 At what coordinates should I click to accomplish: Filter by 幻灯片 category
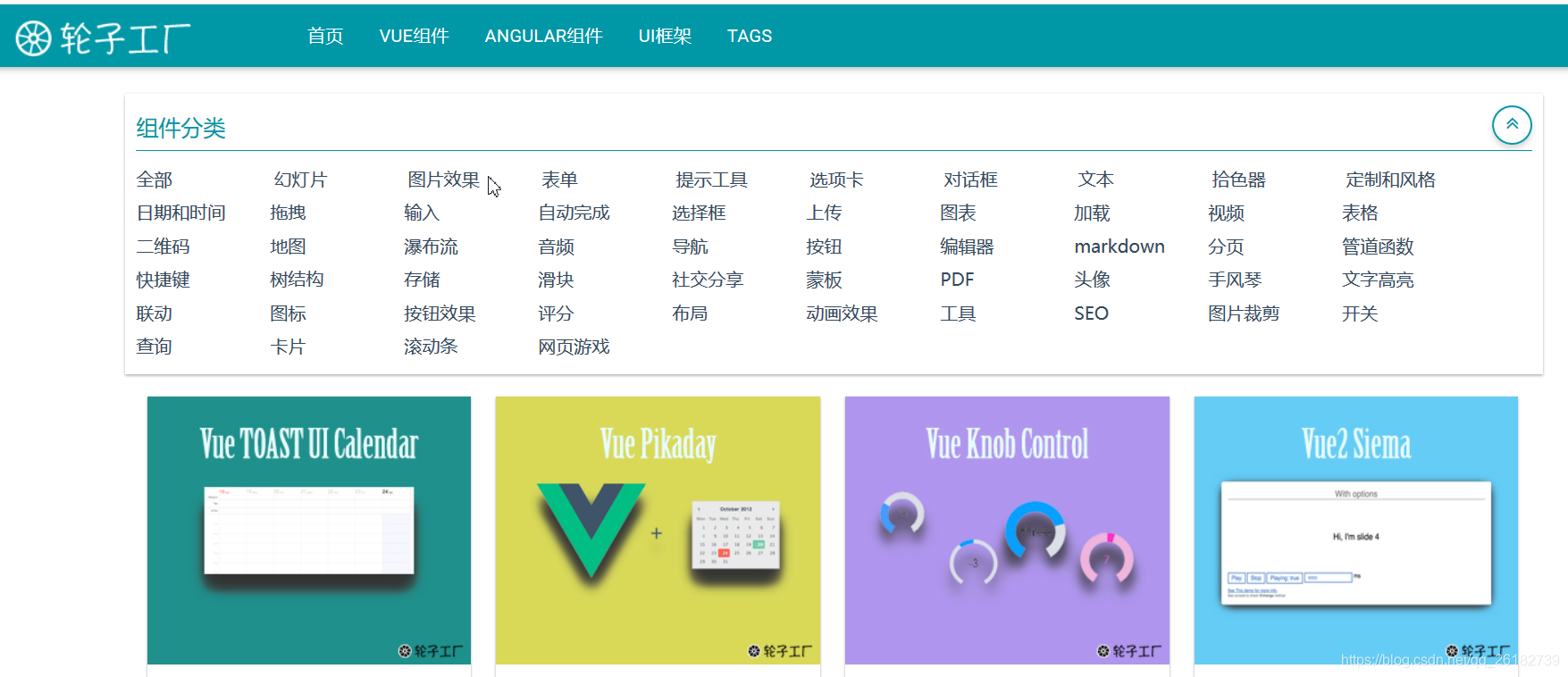tap(300, 180)
